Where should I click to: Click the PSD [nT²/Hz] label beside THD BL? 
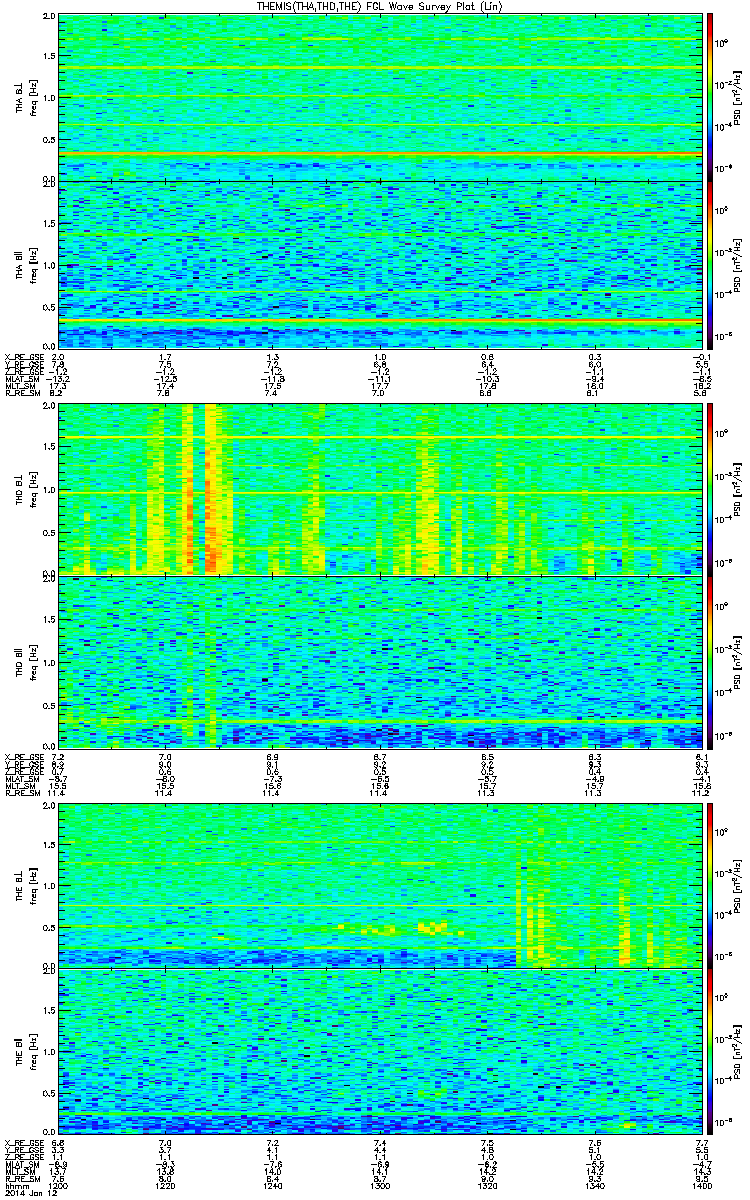738,488
